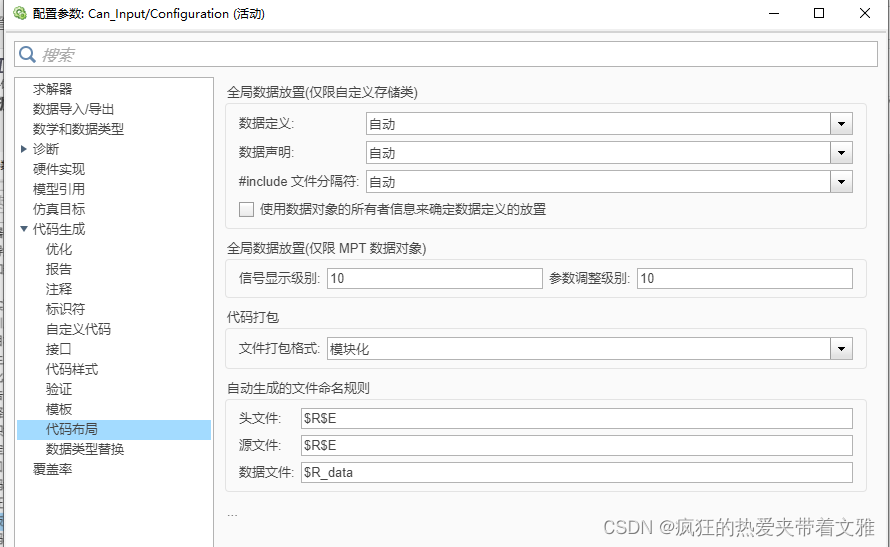The width and height of the screenshot is (890, 547).
Task: Open the 诊断 settings page
Action: pyautogui.click(x=45, y=149)
